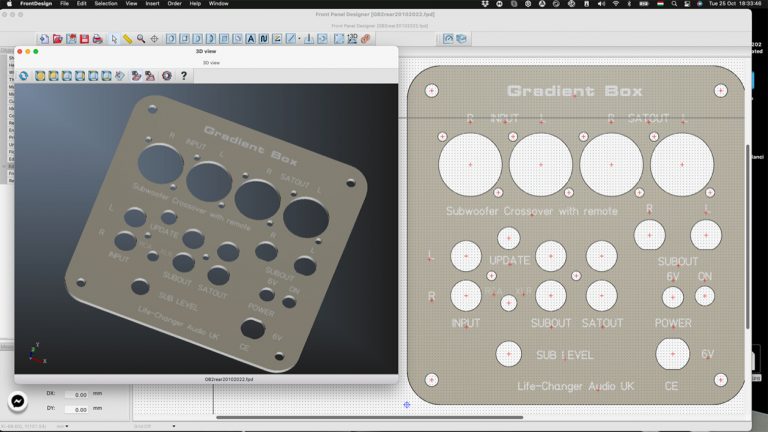Click the DX value input field
The height and width of the screenshot is (432, 768).
(x=77, y=394)
